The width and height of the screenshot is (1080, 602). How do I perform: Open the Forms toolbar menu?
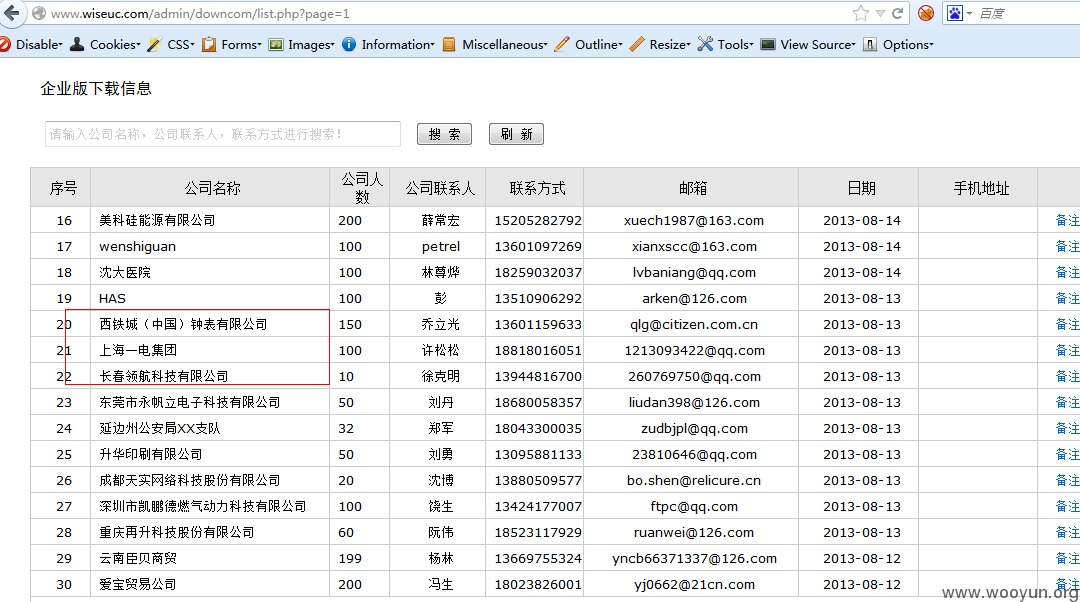(x=241, y=44)
